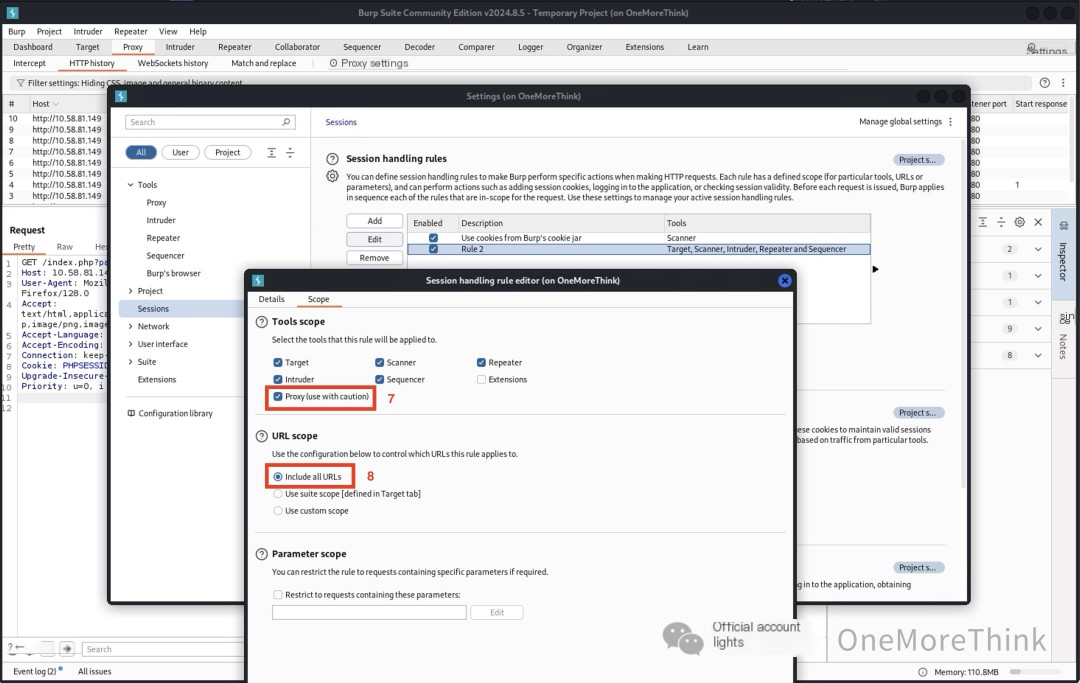Filter settings by User in Settings window
Image resolution: width=1080 pixels, height=683 pixels.
click(x=180, y=152)
